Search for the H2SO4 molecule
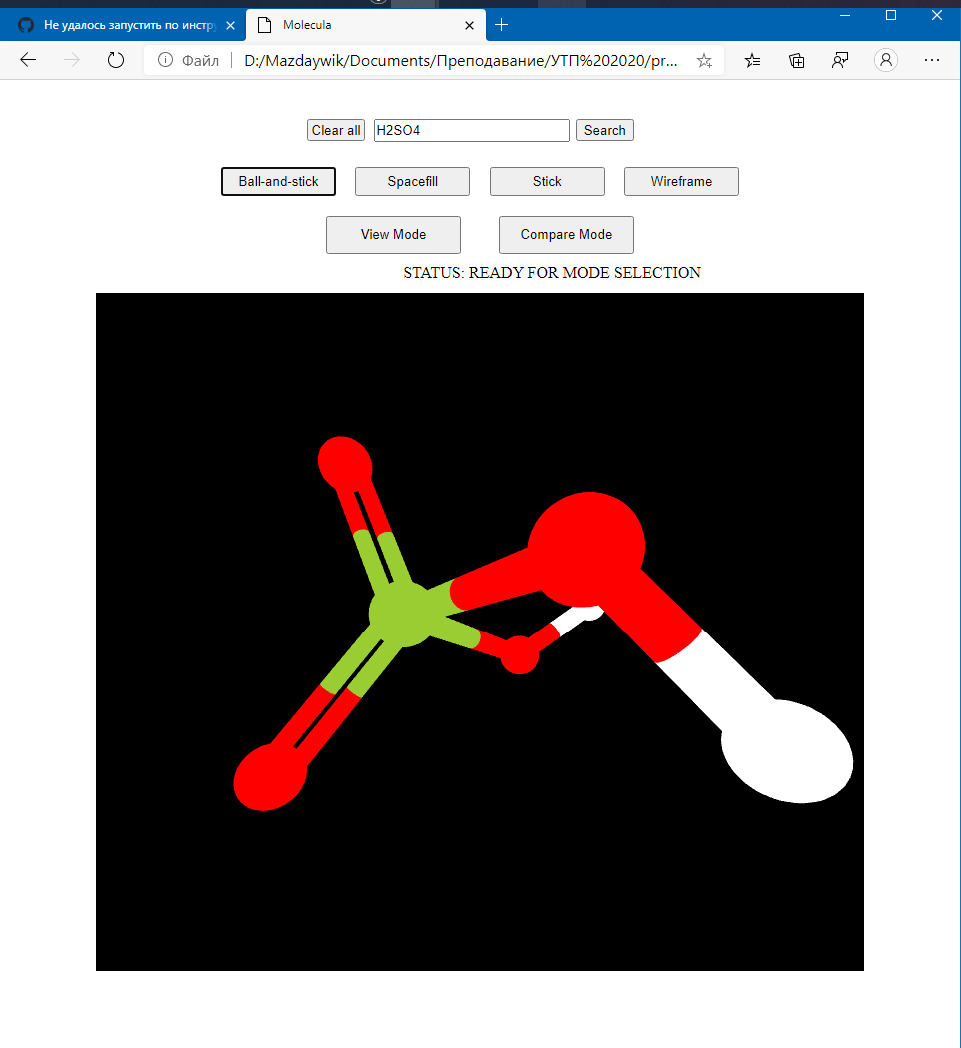Viewport: 961px width, 1048px height. [604, 130]
